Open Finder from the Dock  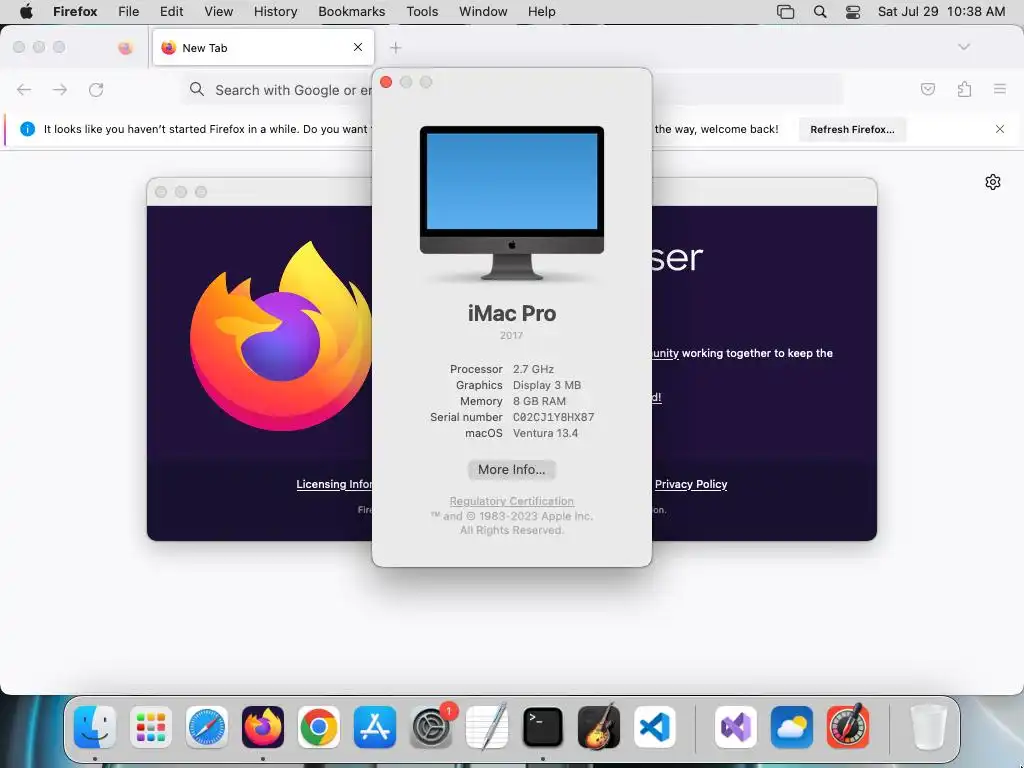coord(95,727)
